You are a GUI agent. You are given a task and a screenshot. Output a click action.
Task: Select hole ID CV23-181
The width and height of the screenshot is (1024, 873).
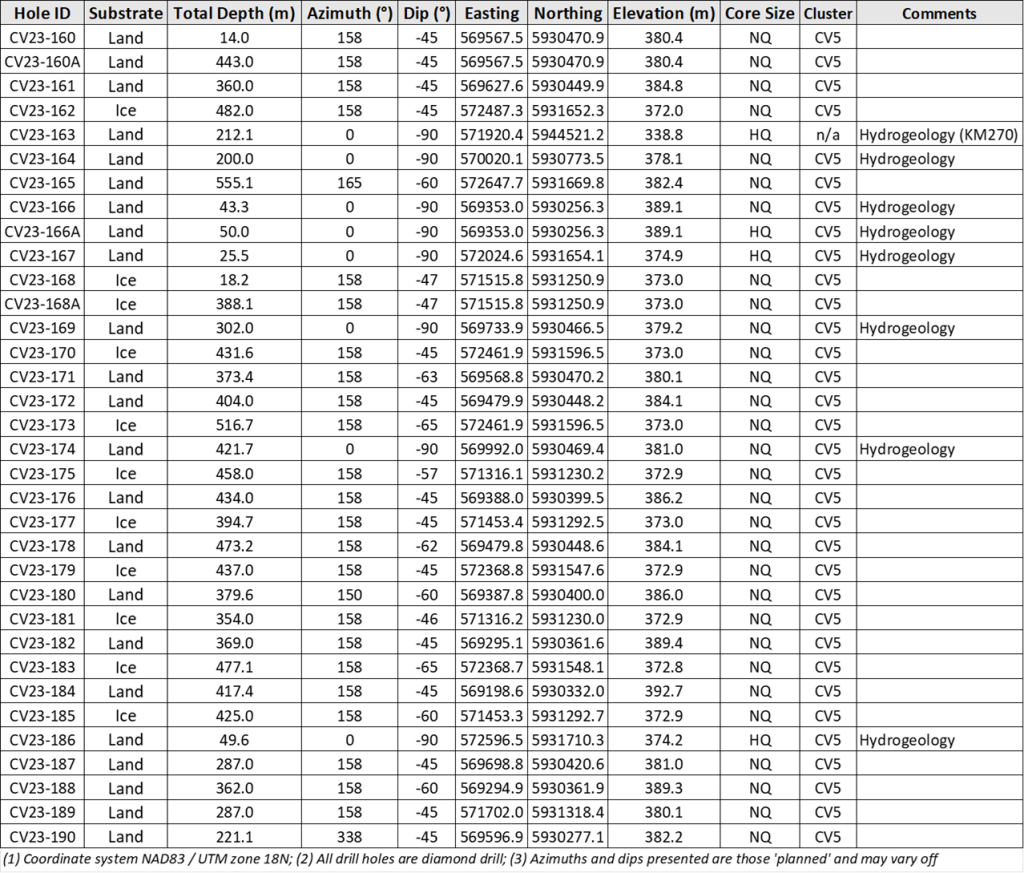coord(42,619)
